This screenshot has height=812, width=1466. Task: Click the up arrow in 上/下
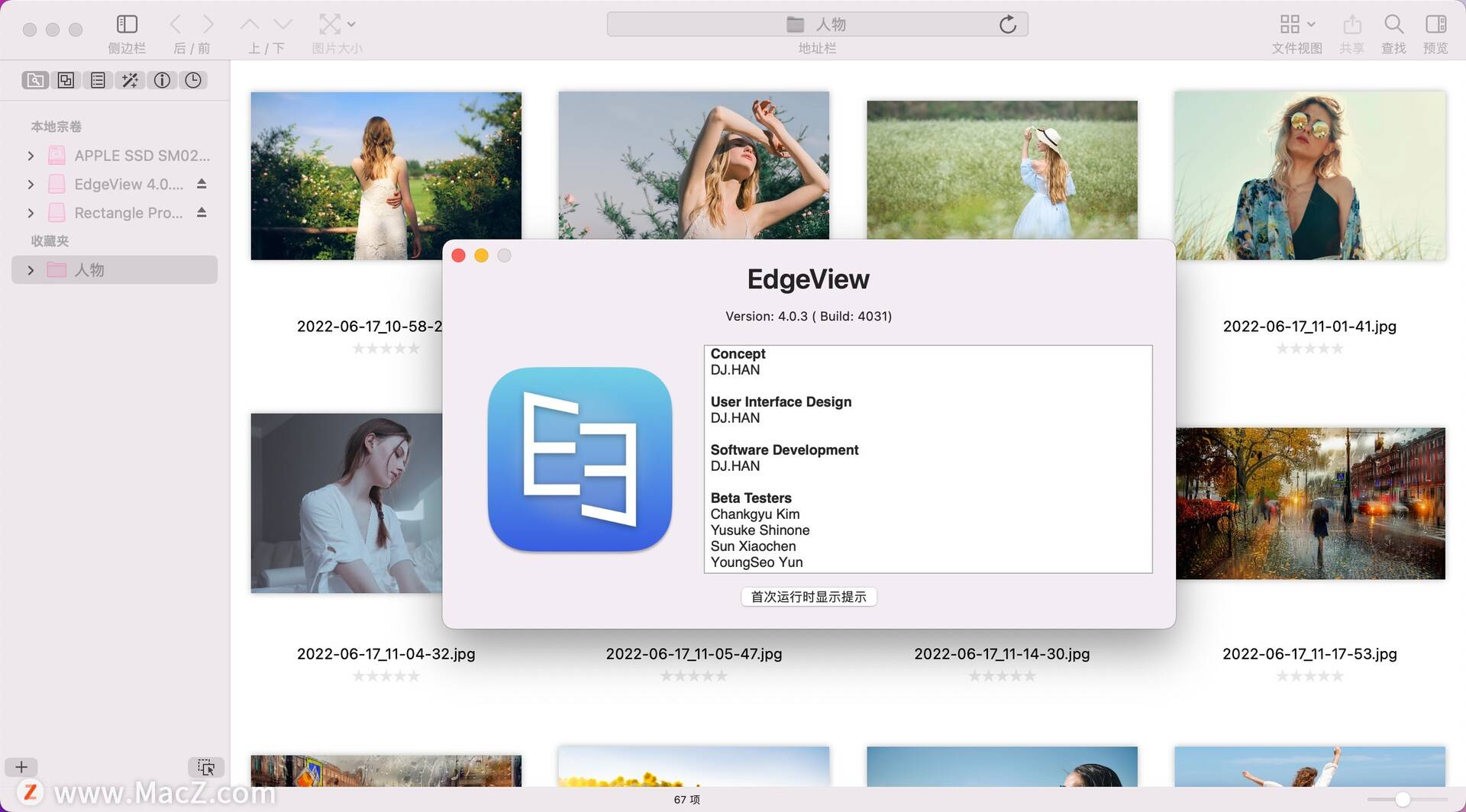(250, 24)
